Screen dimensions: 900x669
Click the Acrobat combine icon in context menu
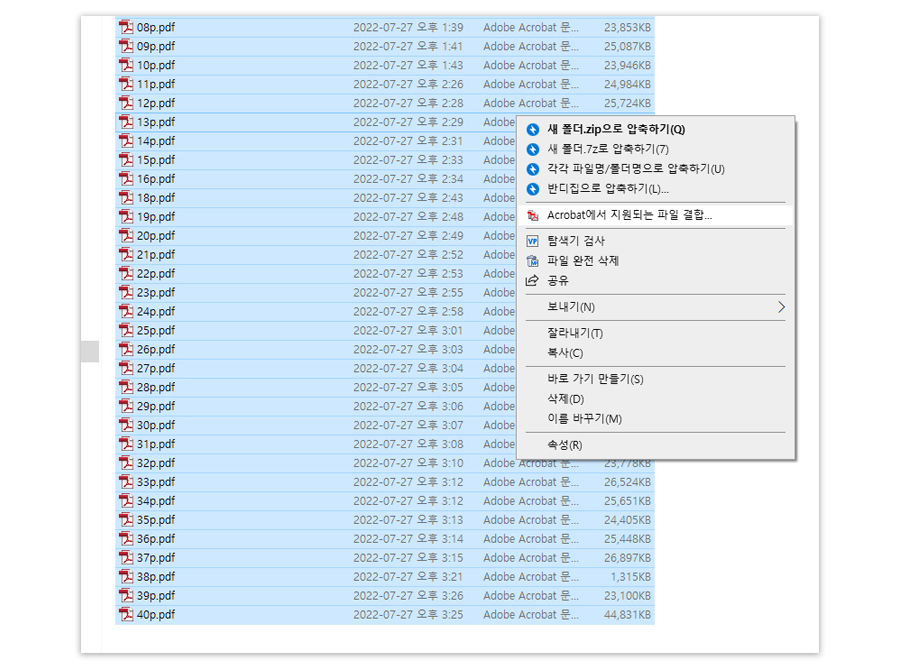click(x=533, y=215)
